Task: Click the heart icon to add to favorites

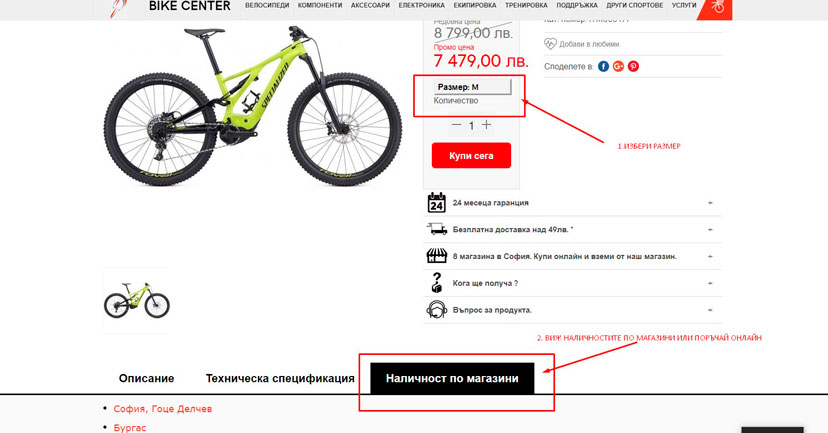Action: click(550, 44)
